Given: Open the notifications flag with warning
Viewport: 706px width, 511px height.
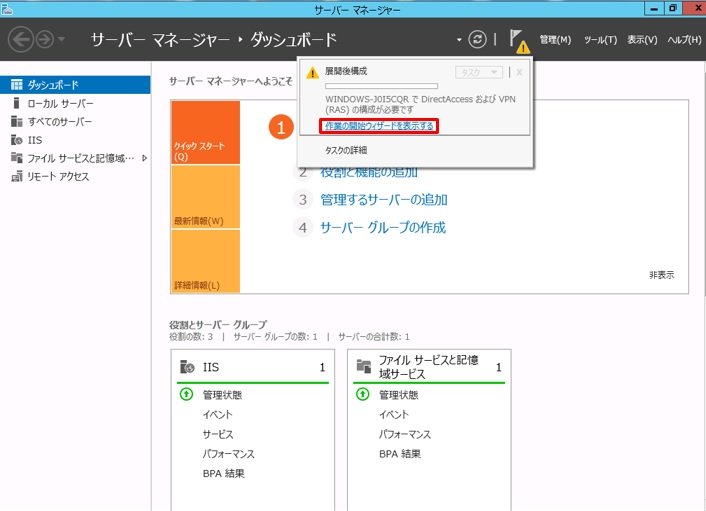Looking at the screenshot, I should [519, 40].
